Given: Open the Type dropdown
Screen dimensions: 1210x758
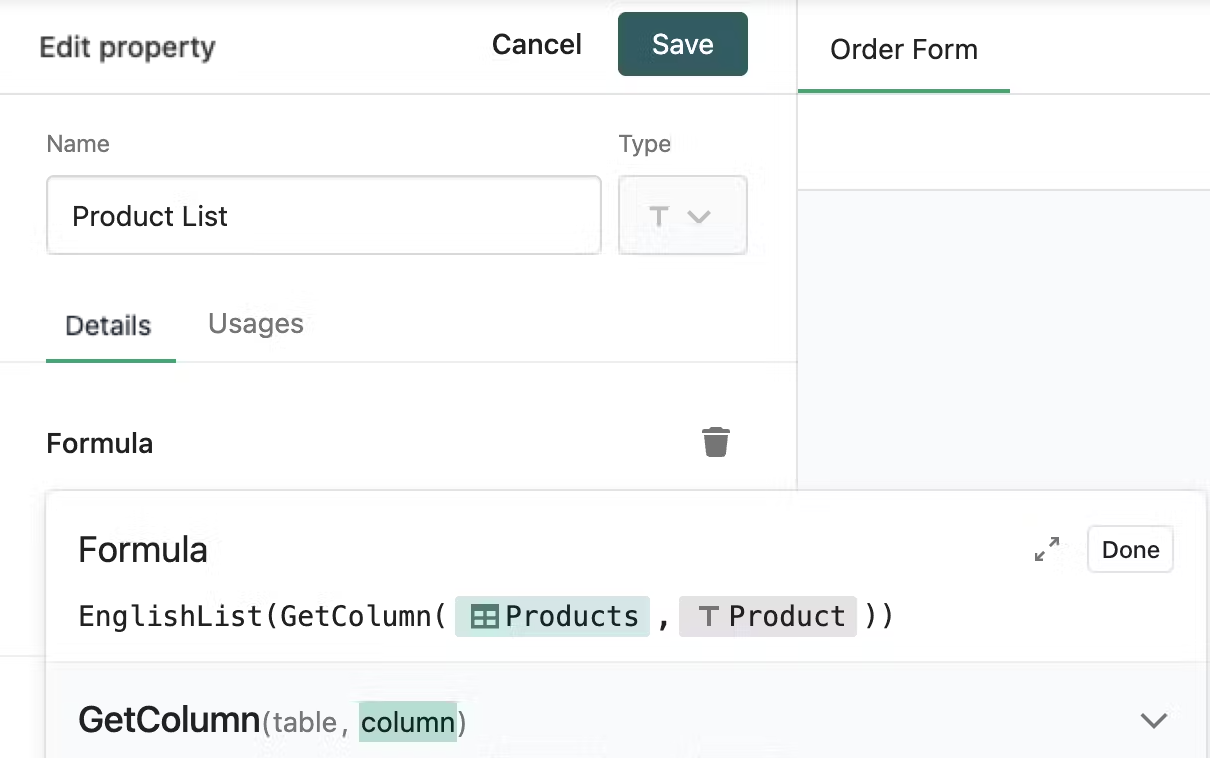Looking at the screenshot, I should pos(683,216).
